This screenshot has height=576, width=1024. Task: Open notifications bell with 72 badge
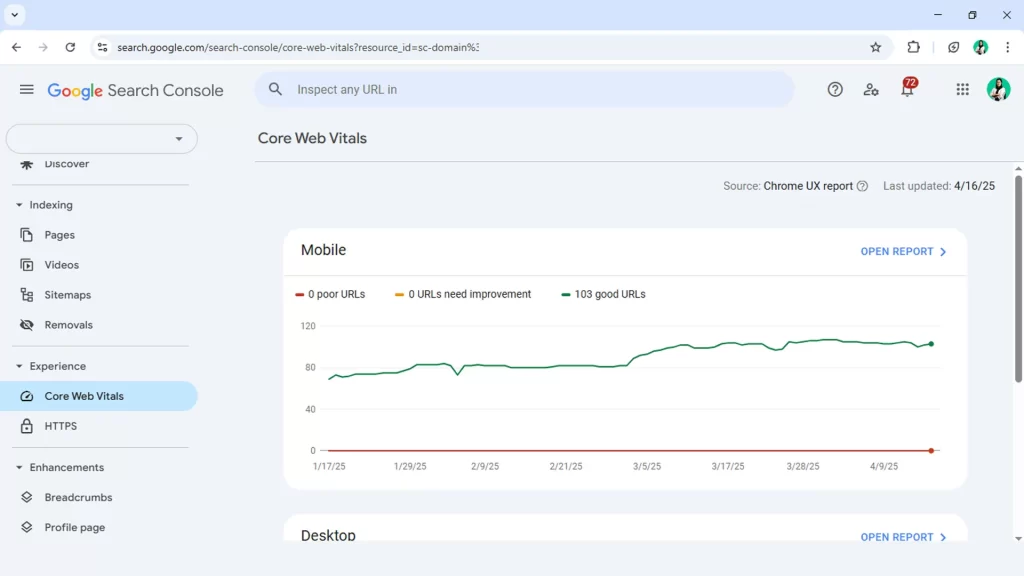point(908,88)
